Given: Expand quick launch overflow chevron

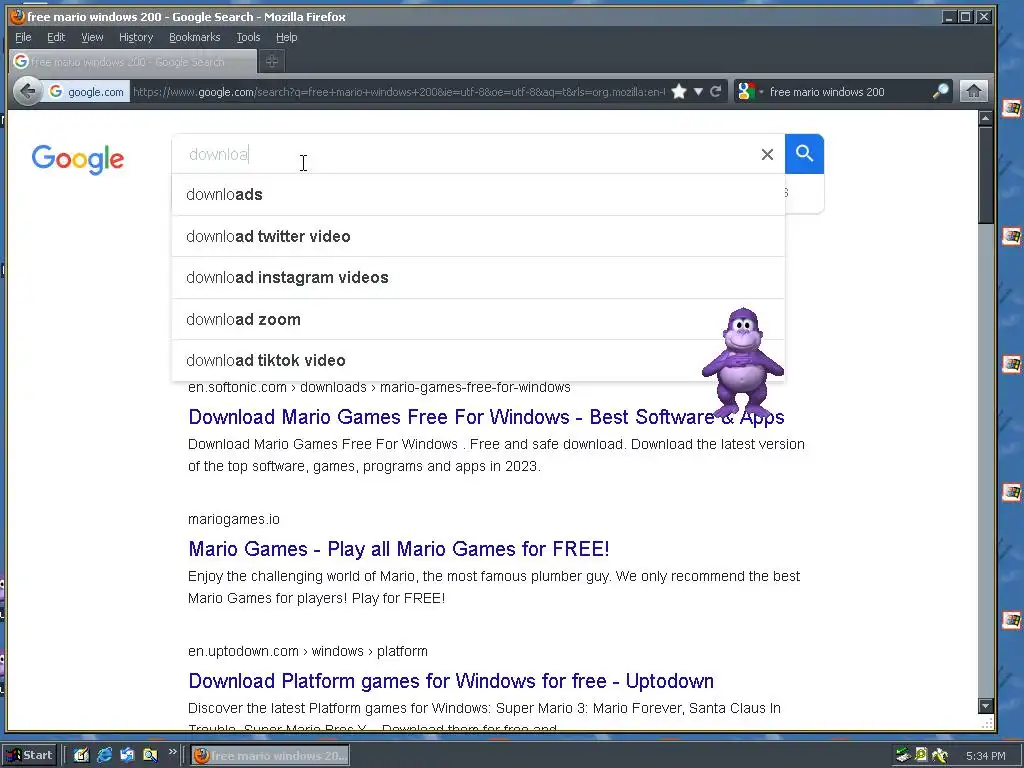Looking at the screenshot, I should 172,752.
